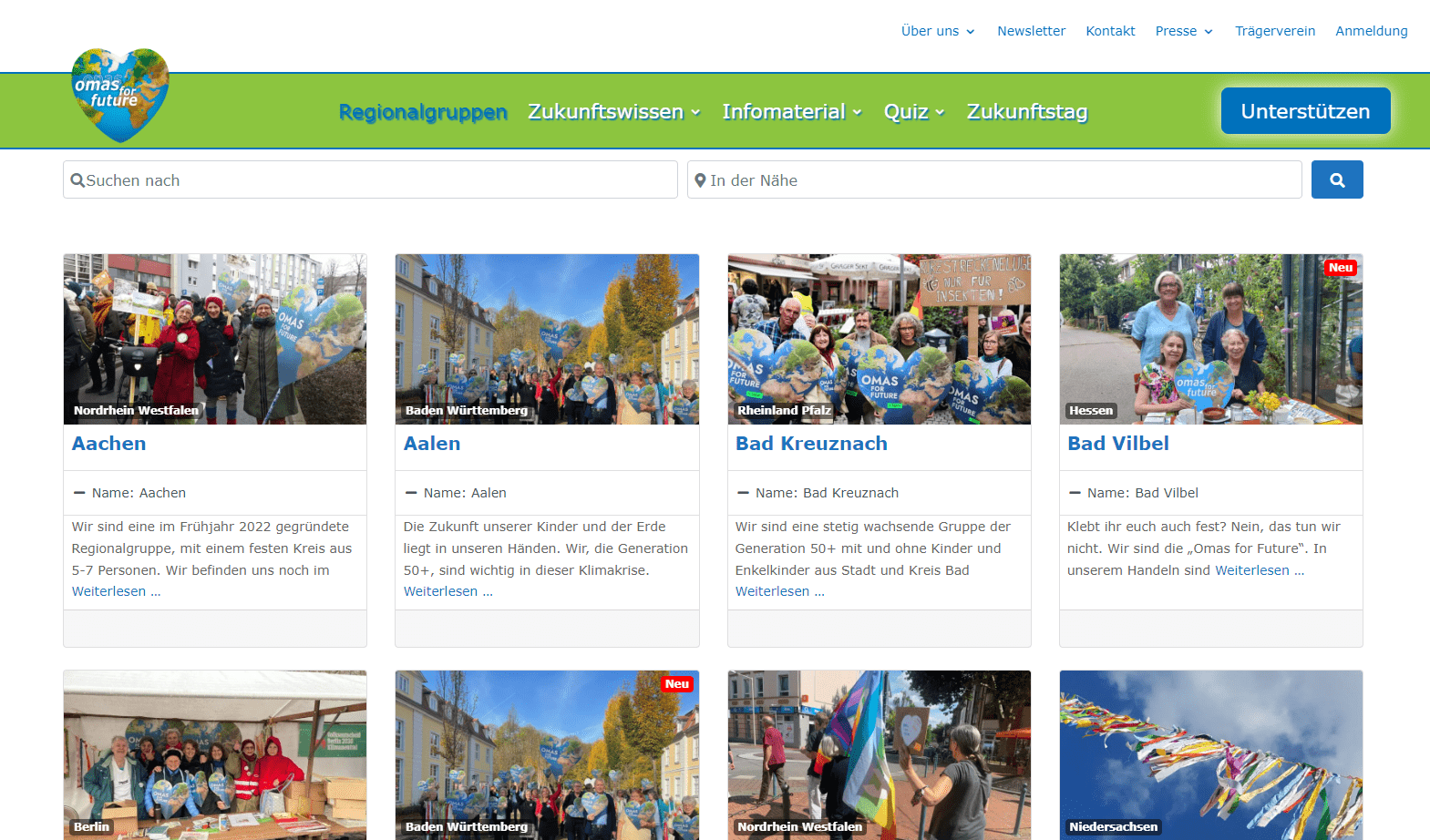
Task: Go to Regionalgruppen menu item
Action: [x=423, y=111]
